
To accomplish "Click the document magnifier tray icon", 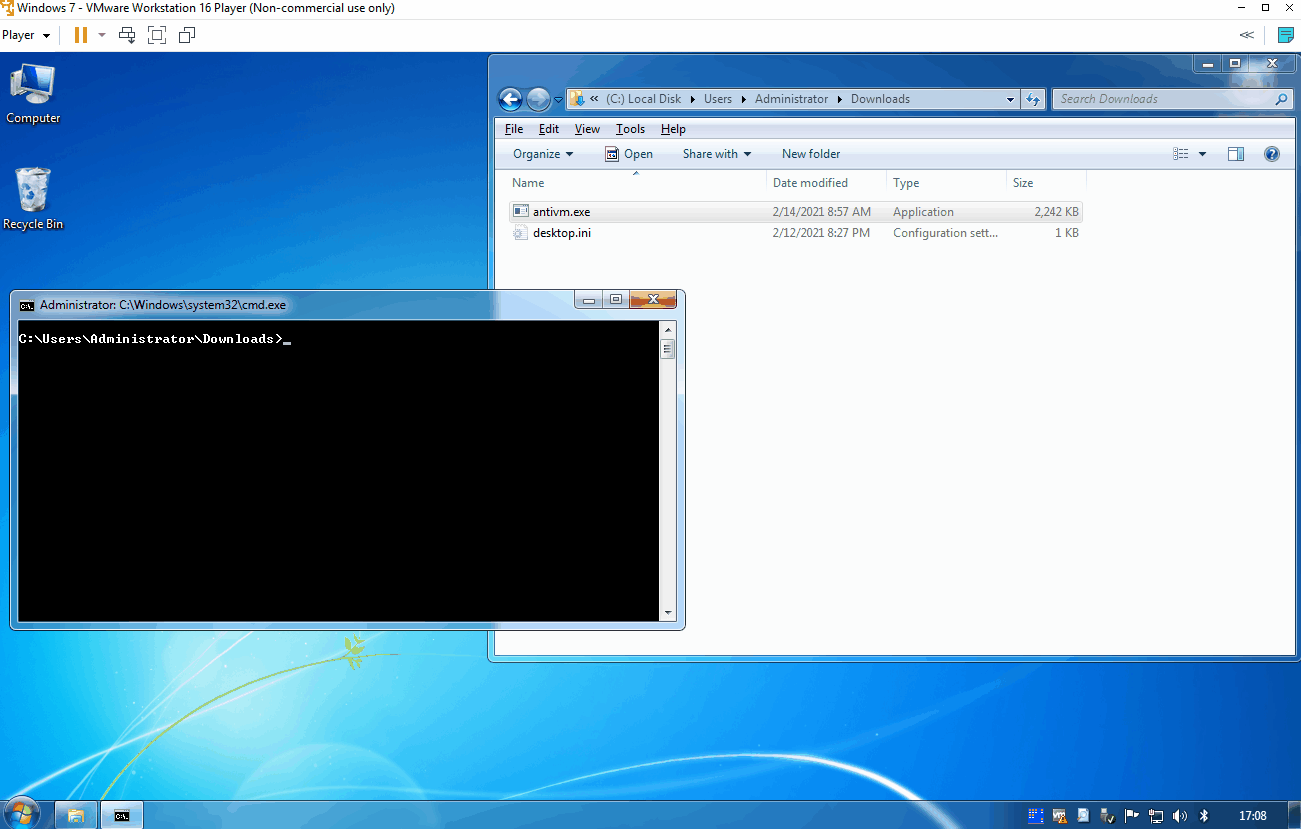I will [1083, 815].
